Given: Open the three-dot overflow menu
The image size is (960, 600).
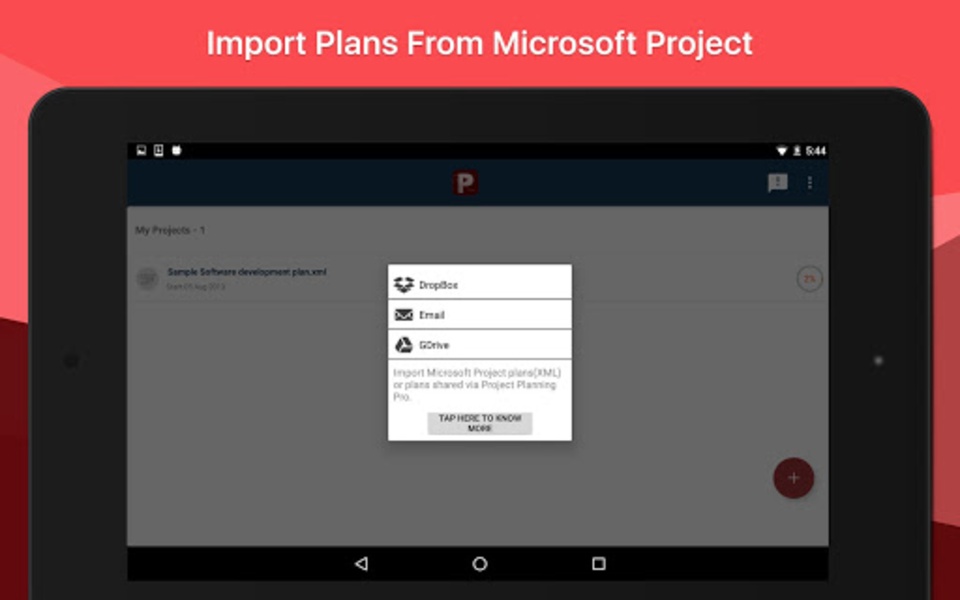Looking at the screenshot, I should pyautogui.click(x=810, y=182).
